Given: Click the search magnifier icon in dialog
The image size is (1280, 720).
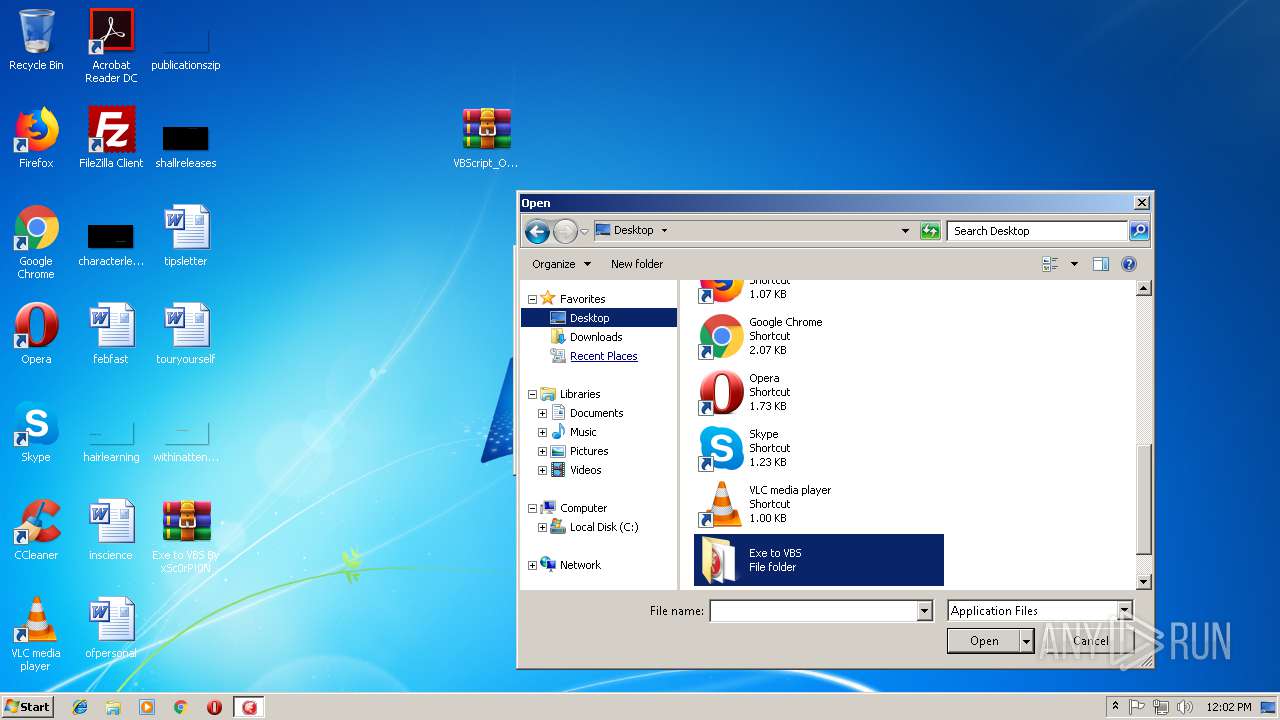Looking at the screenshot, I should [1138, 231].
